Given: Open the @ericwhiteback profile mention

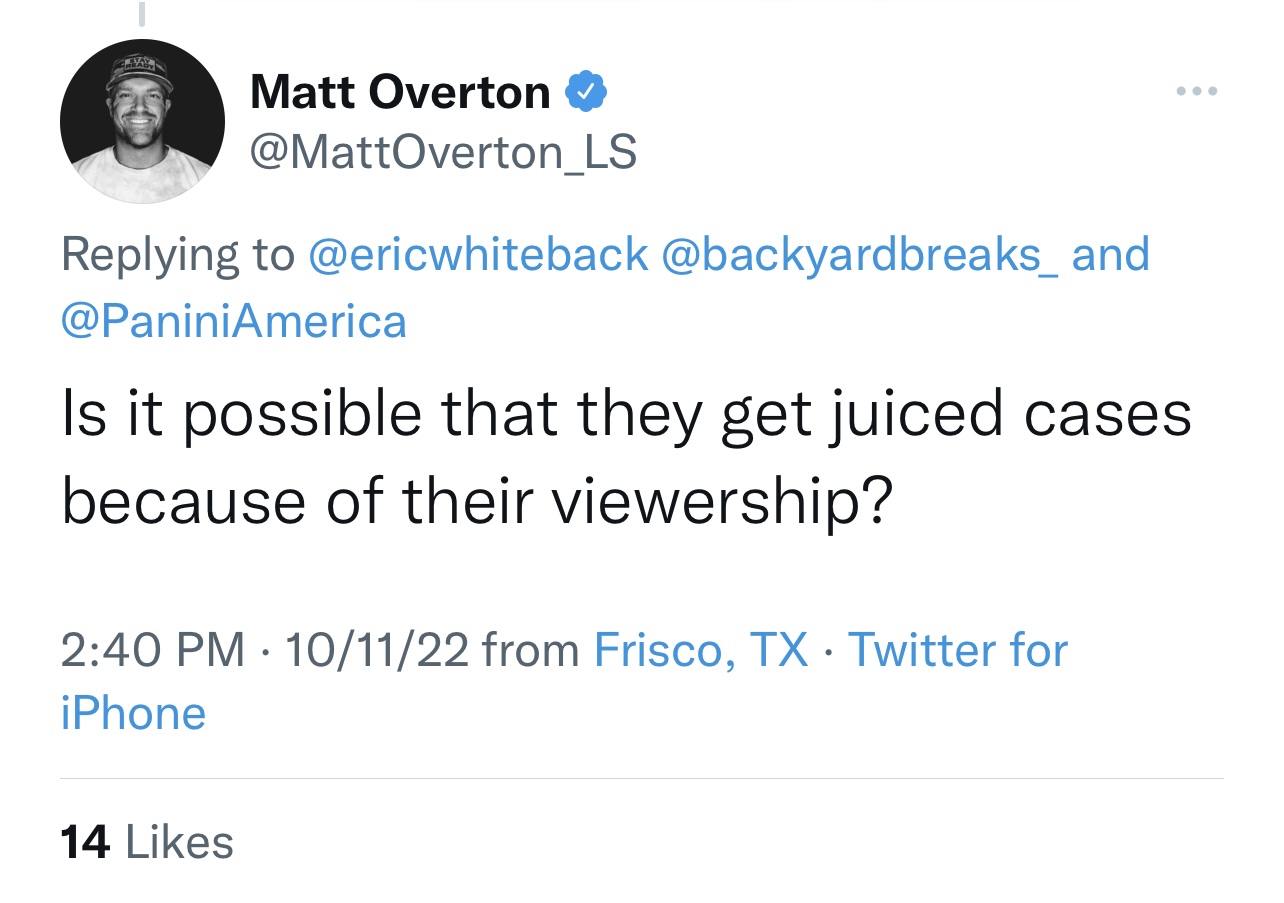Looking at the screenshot, I should click(479, 255).
